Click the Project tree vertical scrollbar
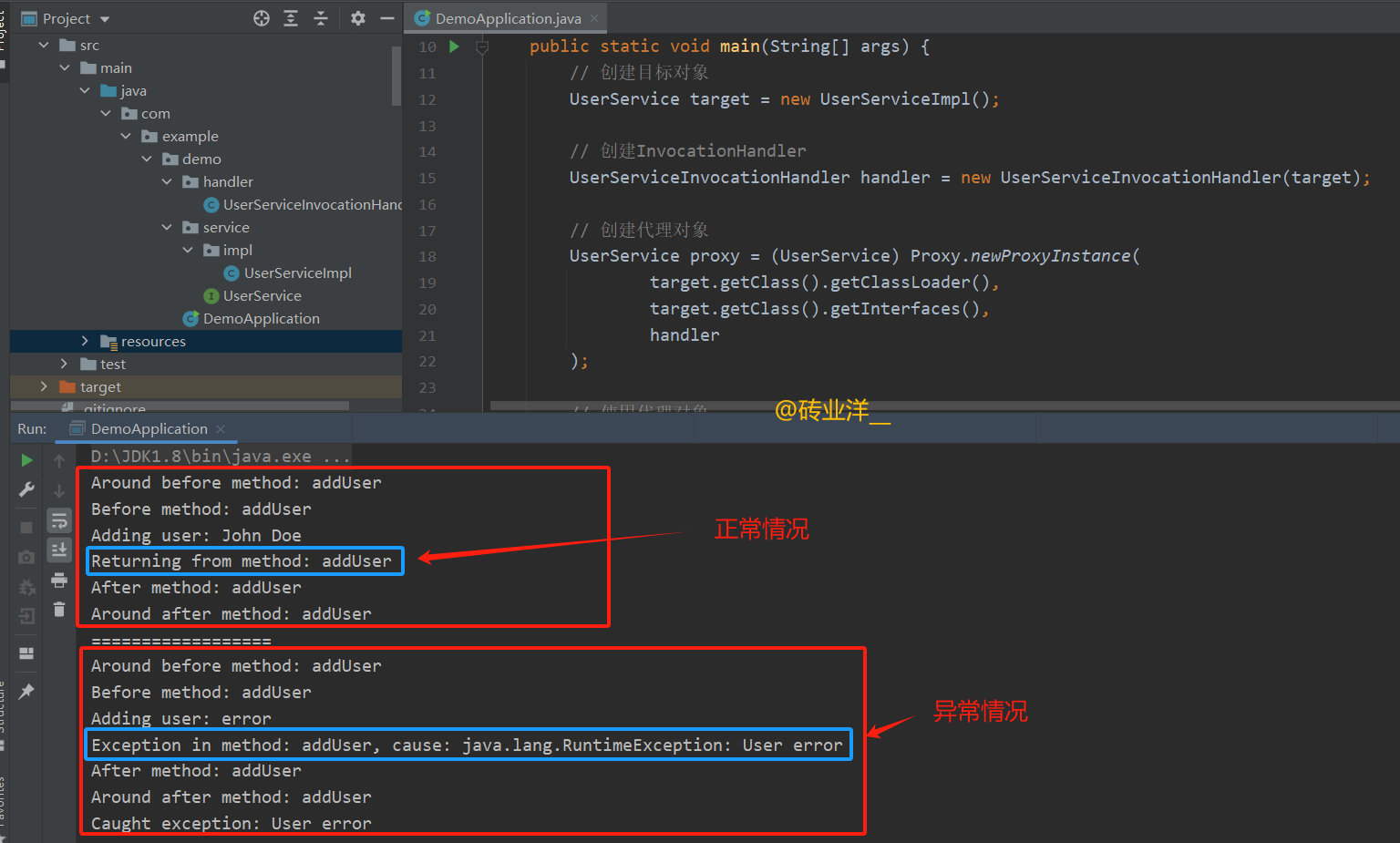The image size is (1400, 843). coord(396,74)
